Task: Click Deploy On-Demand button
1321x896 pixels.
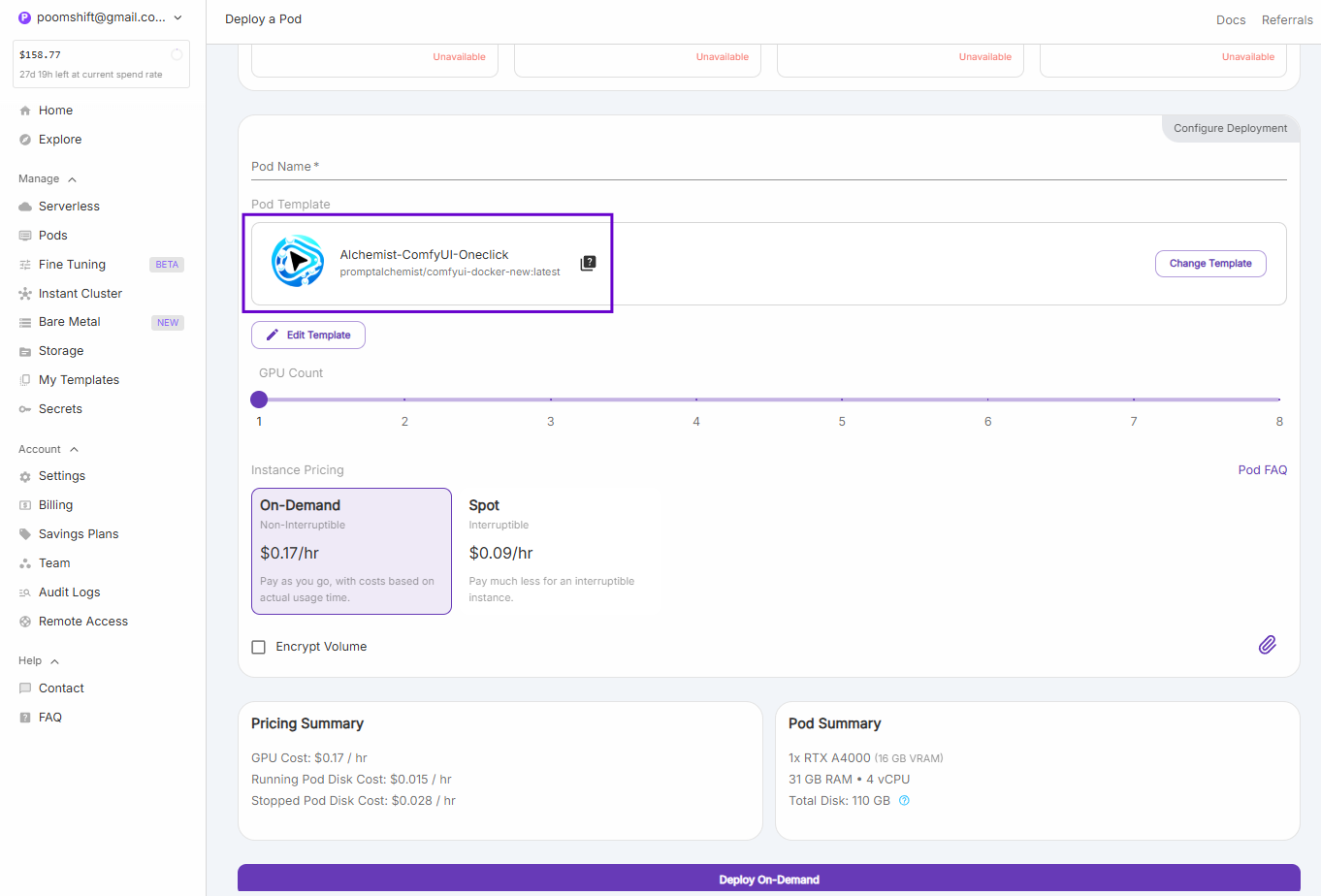Action: 769,880
